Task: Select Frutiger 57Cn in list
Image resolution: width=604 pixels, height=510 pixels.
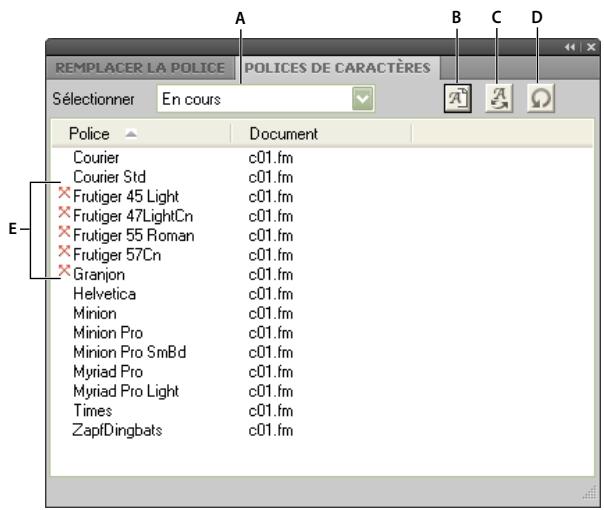Action: point(117,255)
